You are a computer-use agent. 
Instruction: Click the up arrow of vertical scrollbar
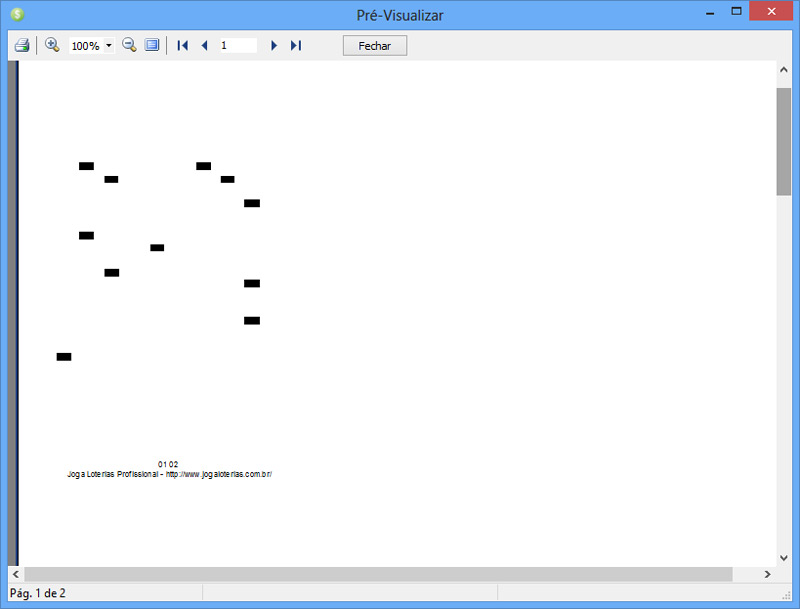[x=784, y=69]
